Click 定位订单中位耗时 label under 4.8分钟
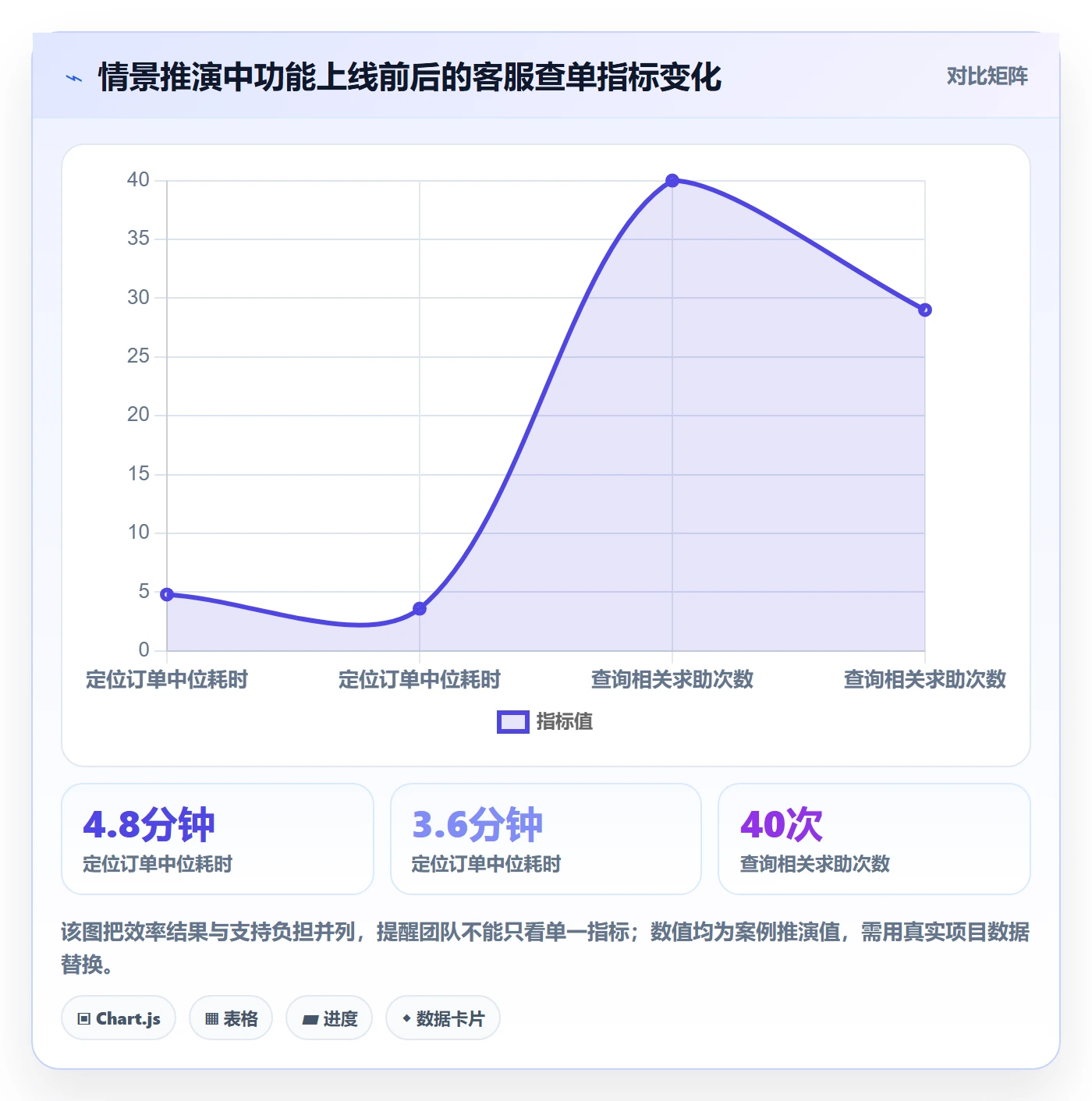The height and width of the screenshot is (1101, 1092). 158,864
